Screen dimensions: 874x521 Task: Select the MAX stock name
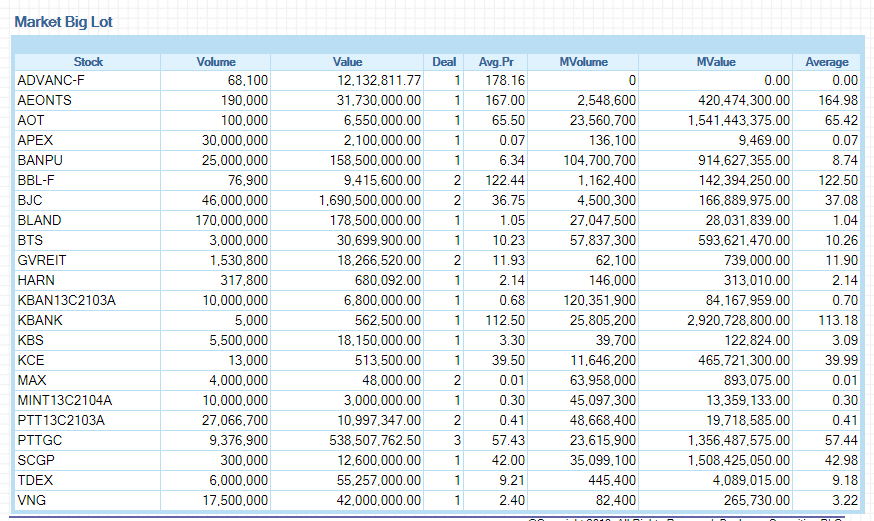pyautogui.click(x=32, y=381)
